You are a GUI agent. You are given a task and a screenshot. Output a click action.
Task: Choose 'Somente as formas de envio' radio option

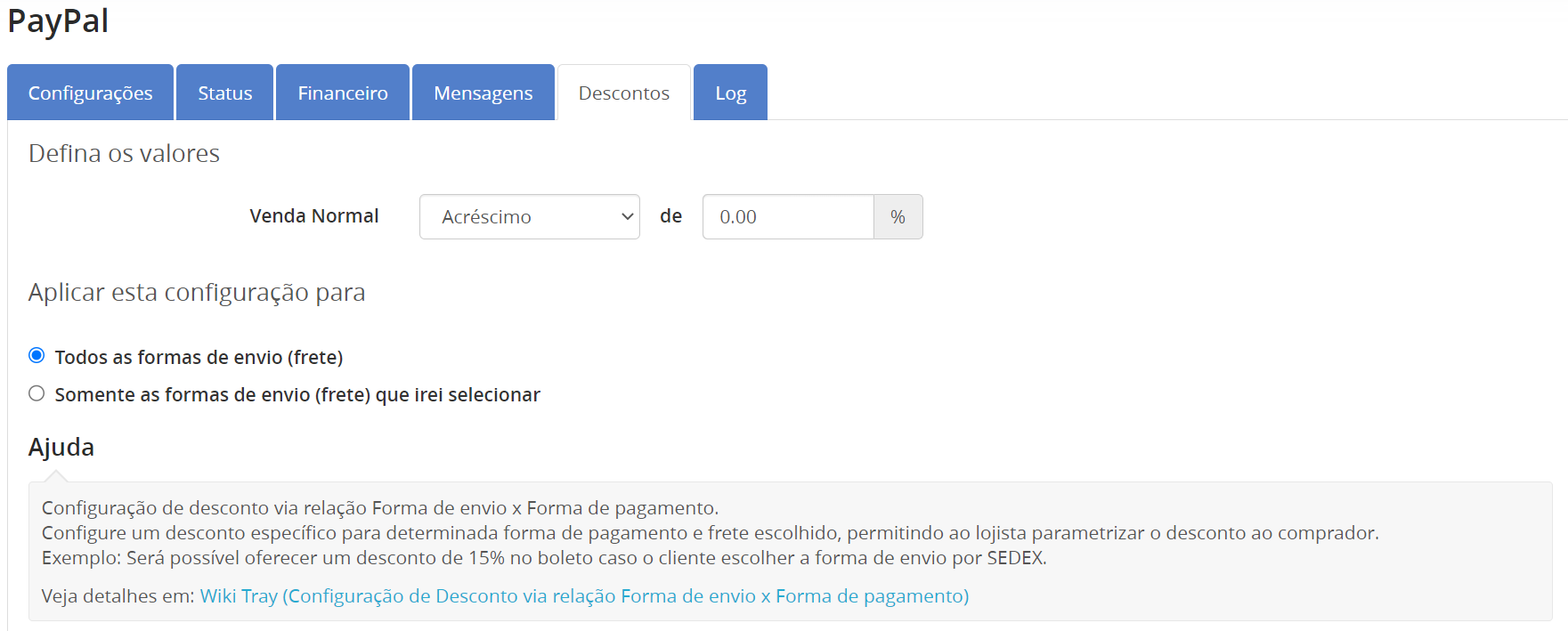[37, 393]
